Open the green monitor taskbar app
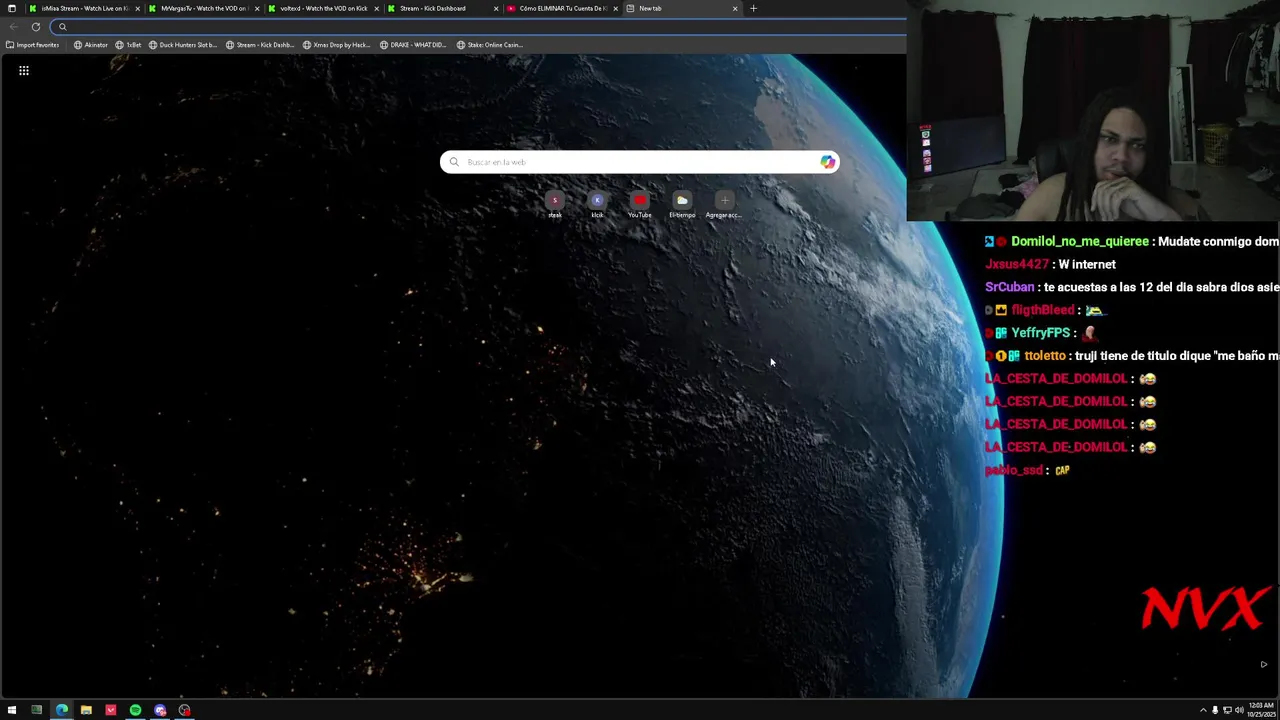This screenshot has width=1280, height=720. click(37, 710)
